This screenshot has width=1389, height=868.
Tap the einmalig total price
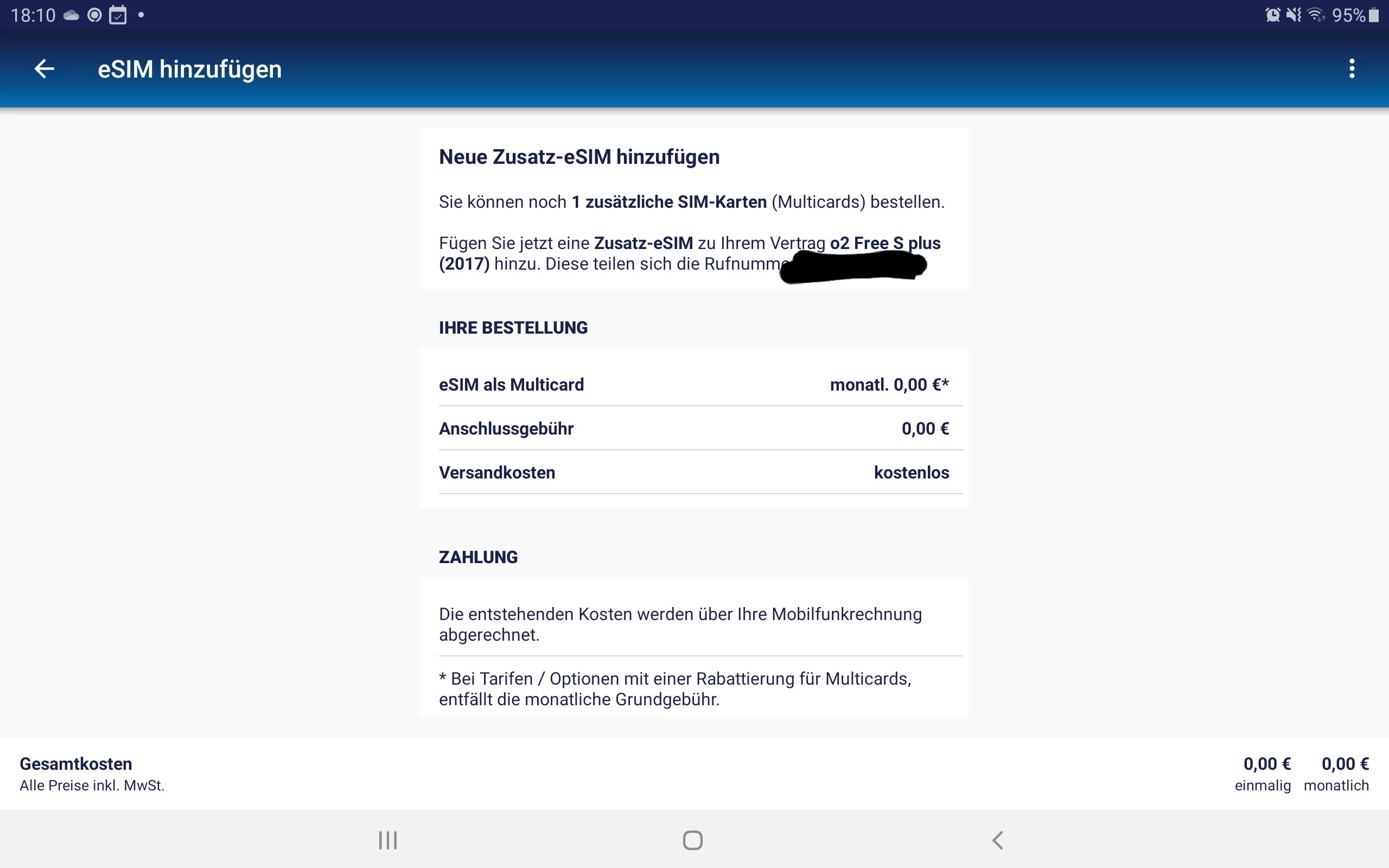1267,764
